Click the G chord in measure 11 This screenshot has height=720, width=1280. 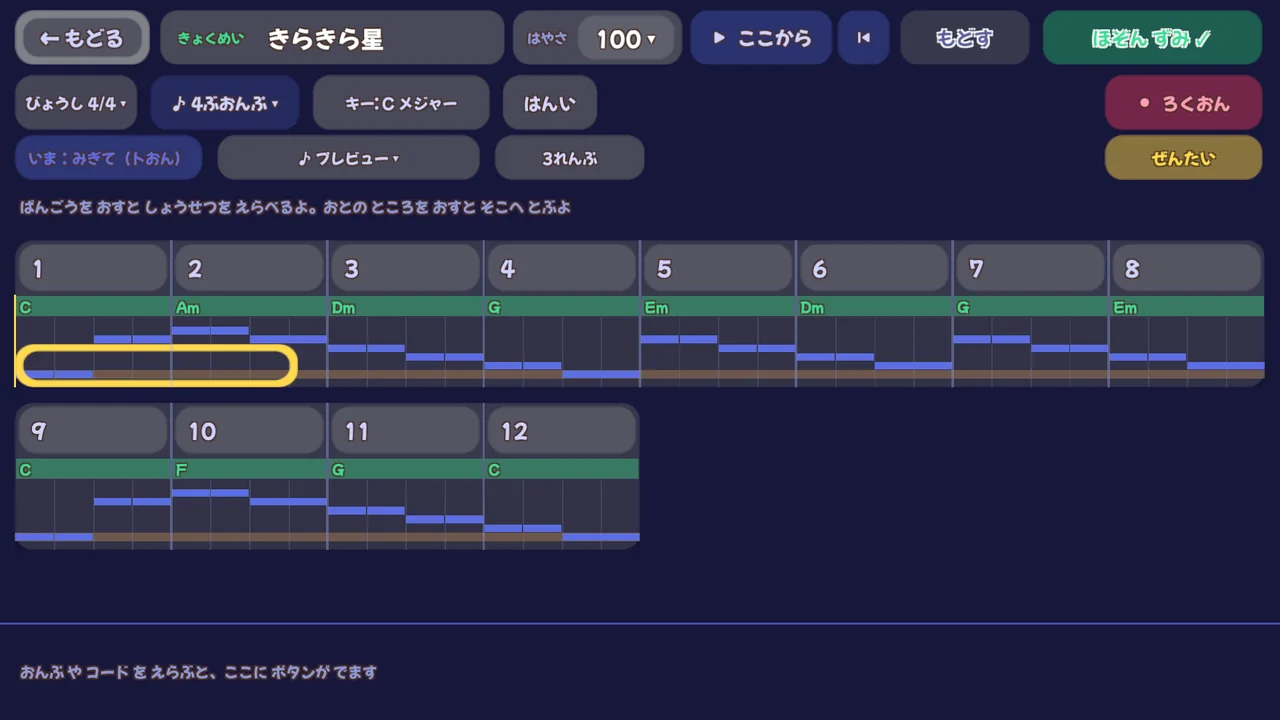pos(406,469)
